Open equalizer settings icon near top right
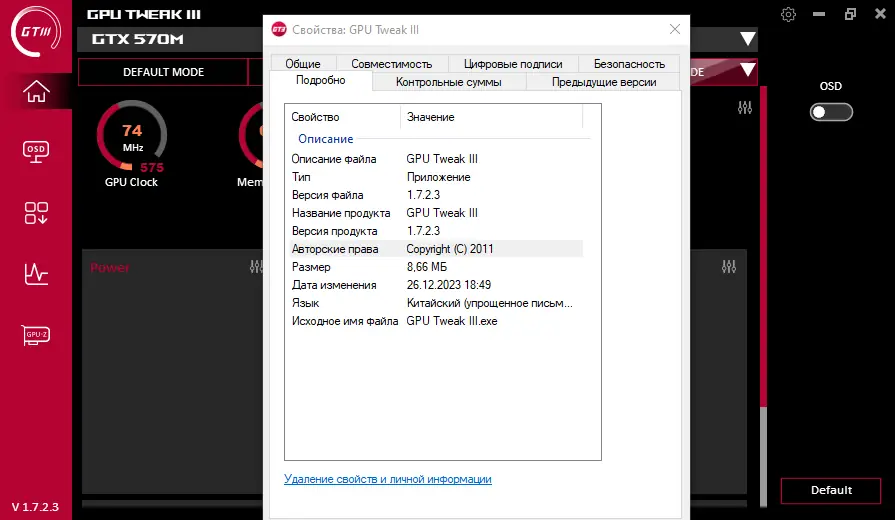 coord(744,107)
